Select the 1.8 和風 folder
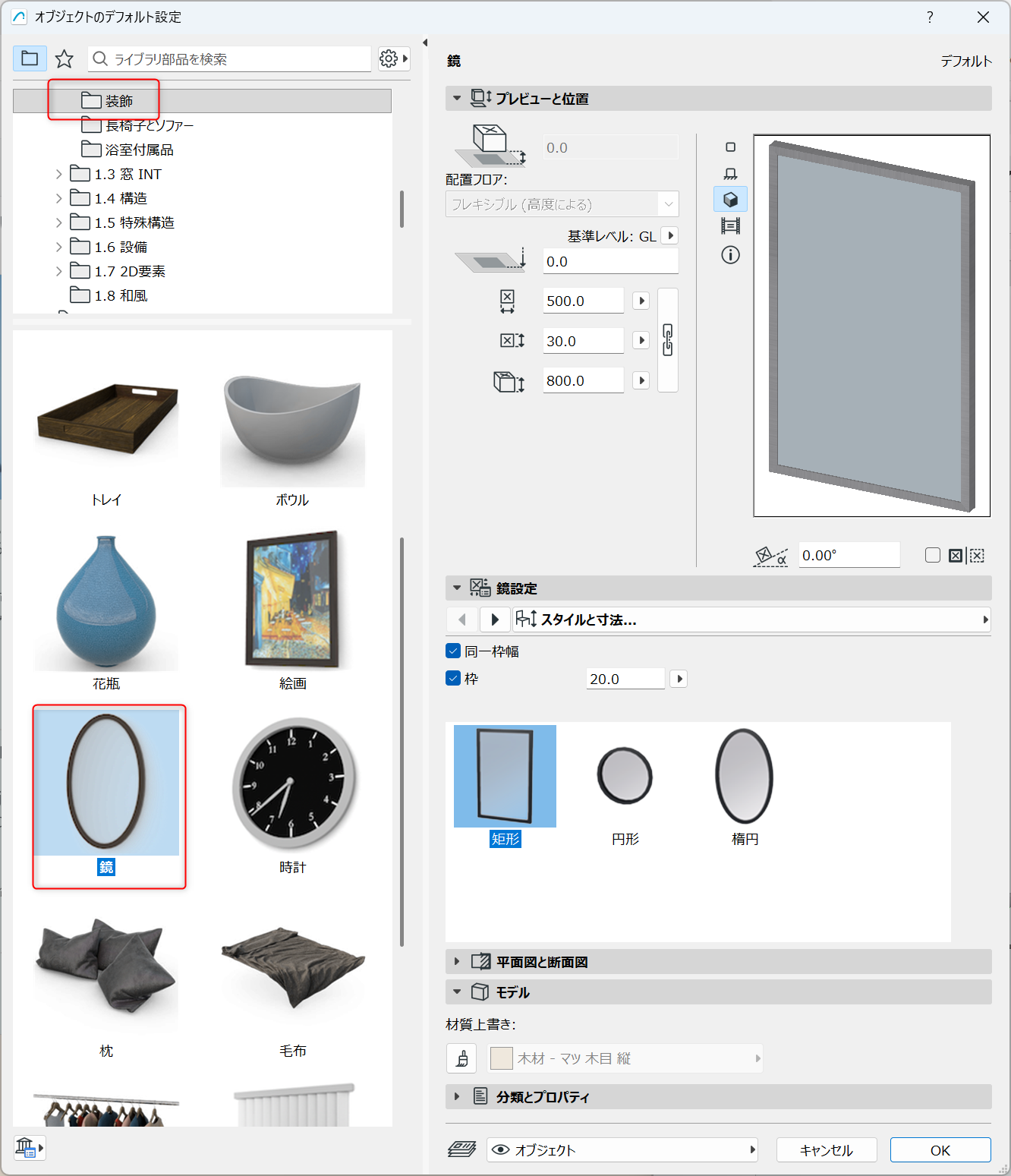Screen dimensions: 1011x1176 pyautogui.click(x=121, y=295)
